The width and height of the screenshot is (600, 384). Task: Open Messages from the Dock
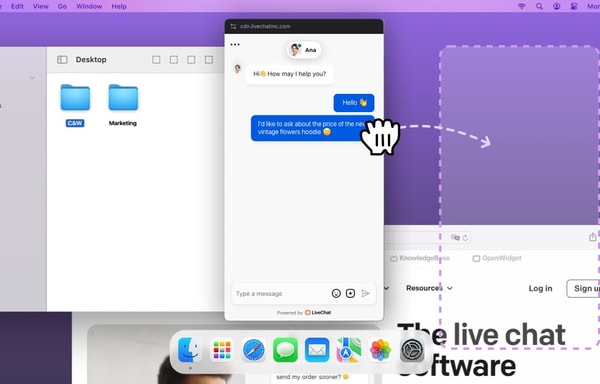285,350
